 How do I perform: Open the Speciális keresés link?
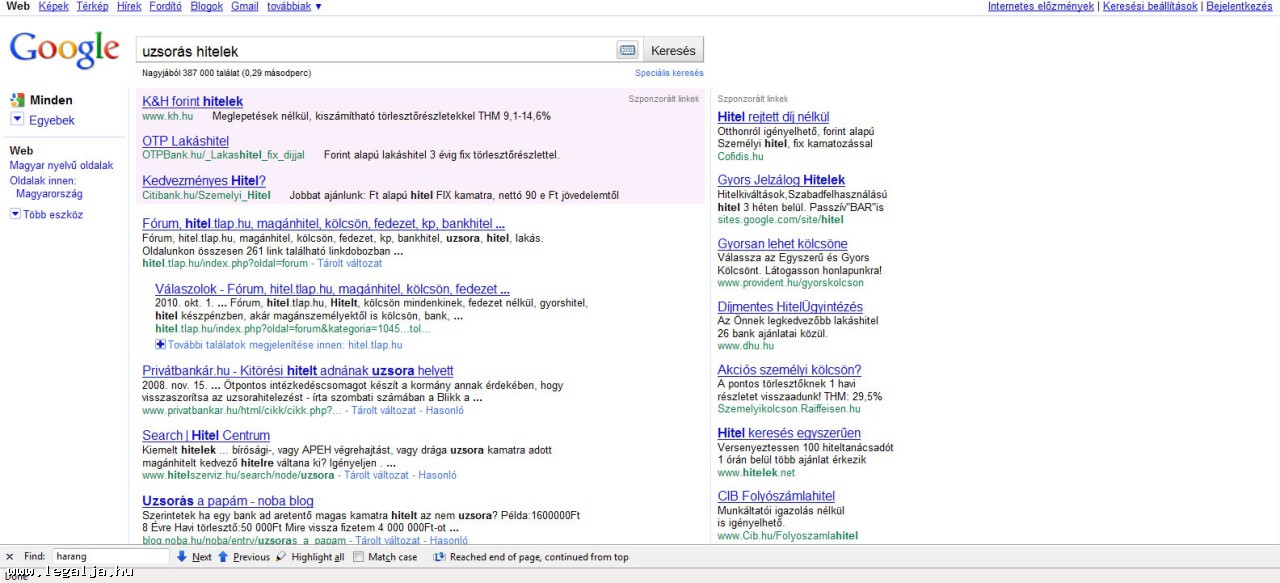click(669, 73)
